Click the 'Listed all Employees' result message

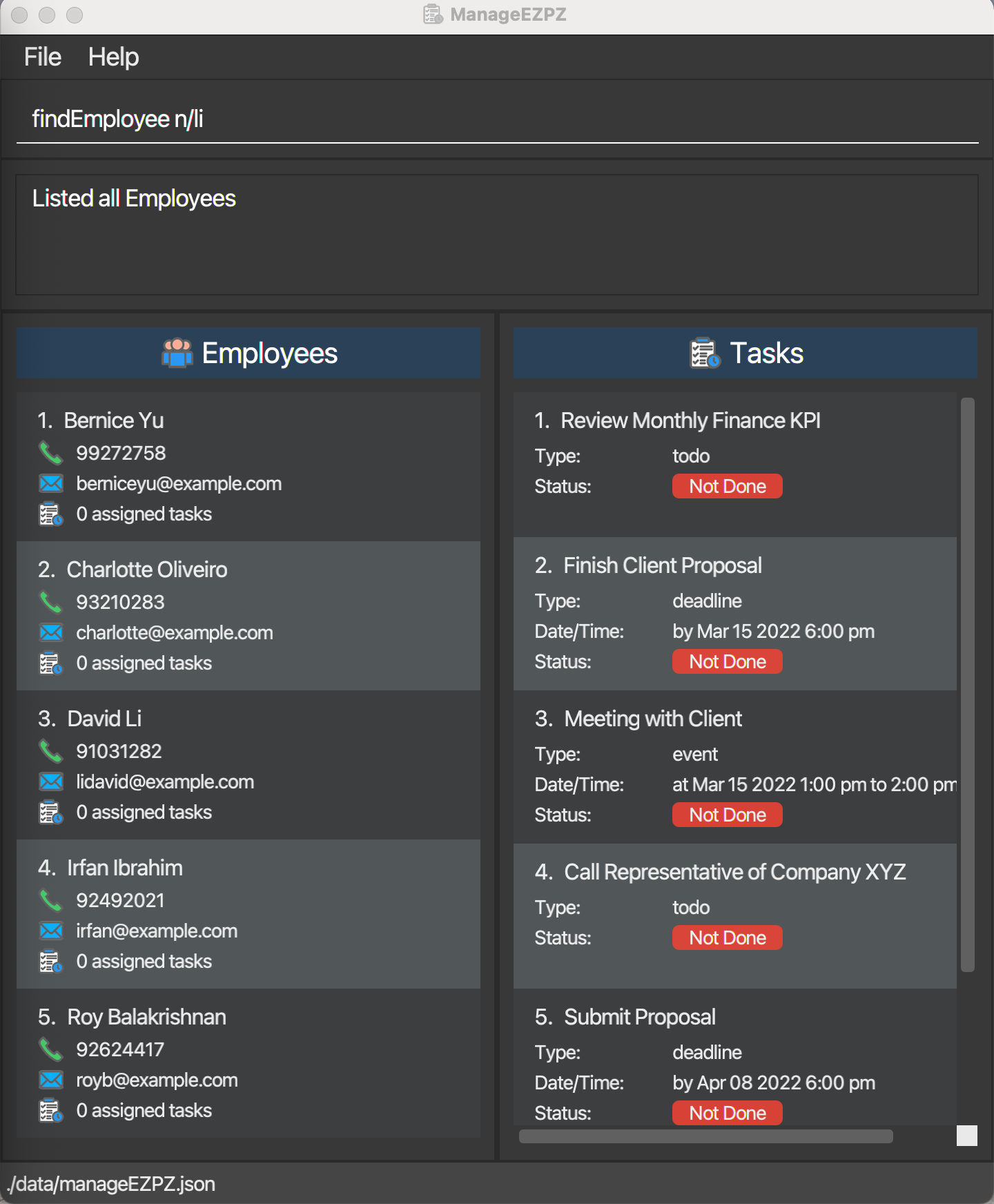[x=134, y=199]
